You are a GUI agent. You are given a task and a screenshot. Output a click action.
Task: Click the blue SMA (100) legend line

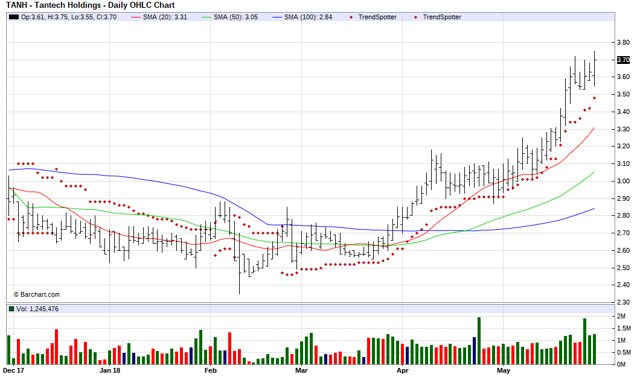point(277,17)
